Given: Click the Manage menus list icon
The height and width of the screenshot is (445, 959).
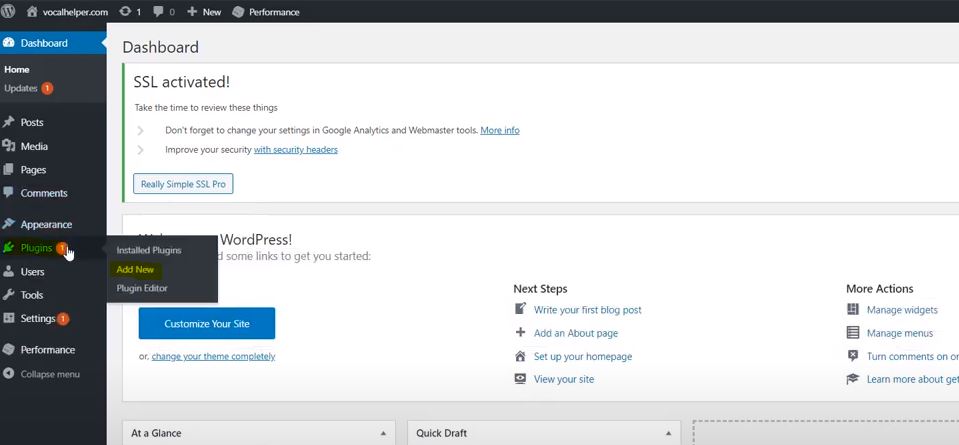Looking at the screenshot, I should click(x=853, y=333).
